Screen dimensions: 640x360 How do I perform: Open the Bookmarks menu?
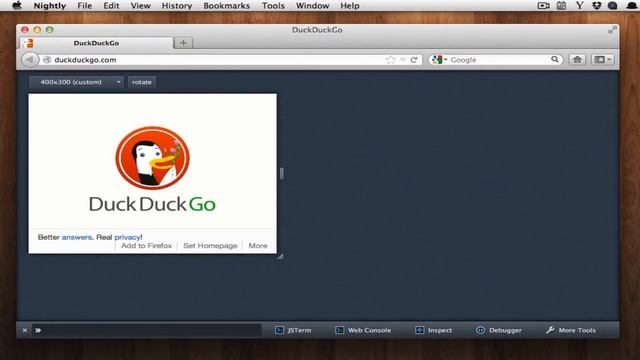[x=227, y=6]
